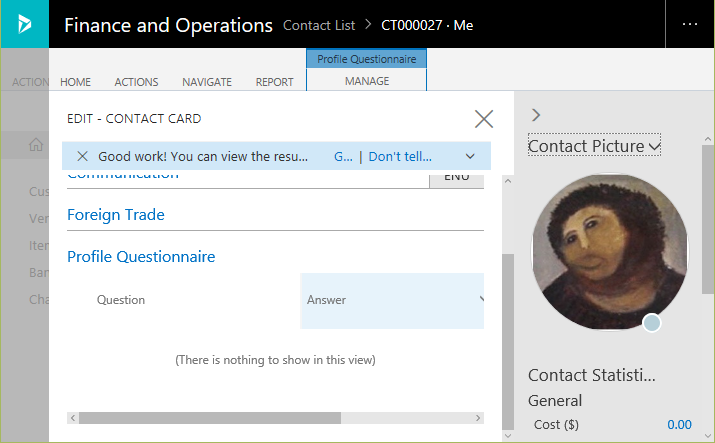Viewport: 715px width, 443px height.
Task: Close the Edit Contact Card dialog
Action: tap(484, 119)
